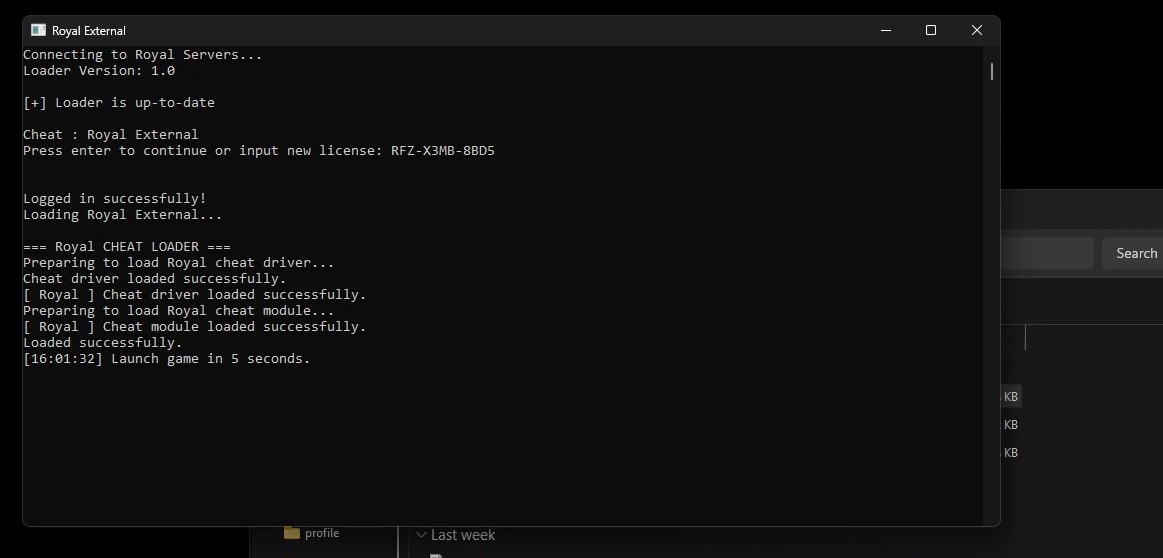This screenshot has height=558, width=1163.
Task: Open the profile folder icon in sidebar
Action: (291, 533)
